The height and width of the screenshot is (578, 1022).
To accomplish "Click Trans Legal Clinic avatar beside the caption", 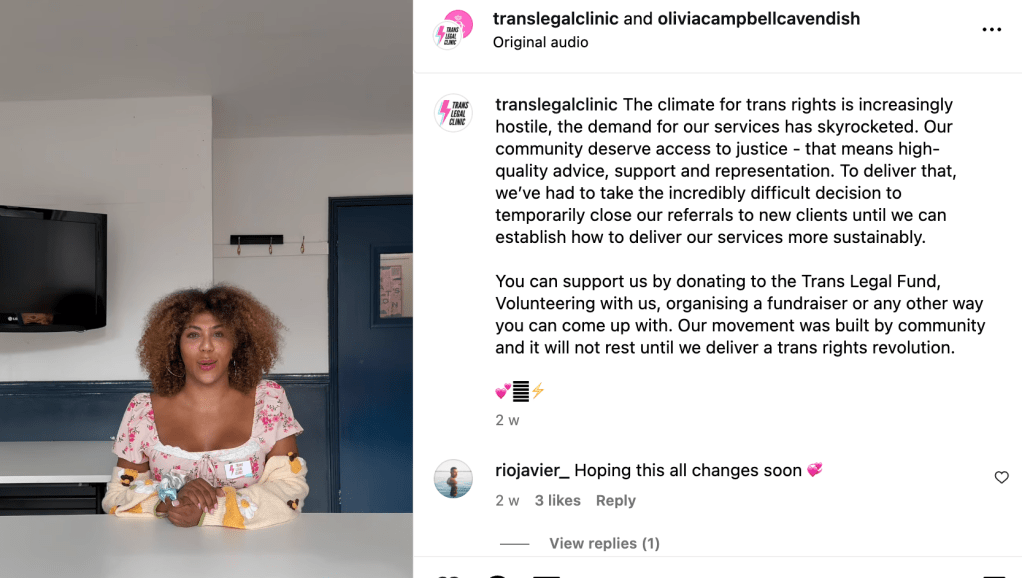I will click(453, 113).
